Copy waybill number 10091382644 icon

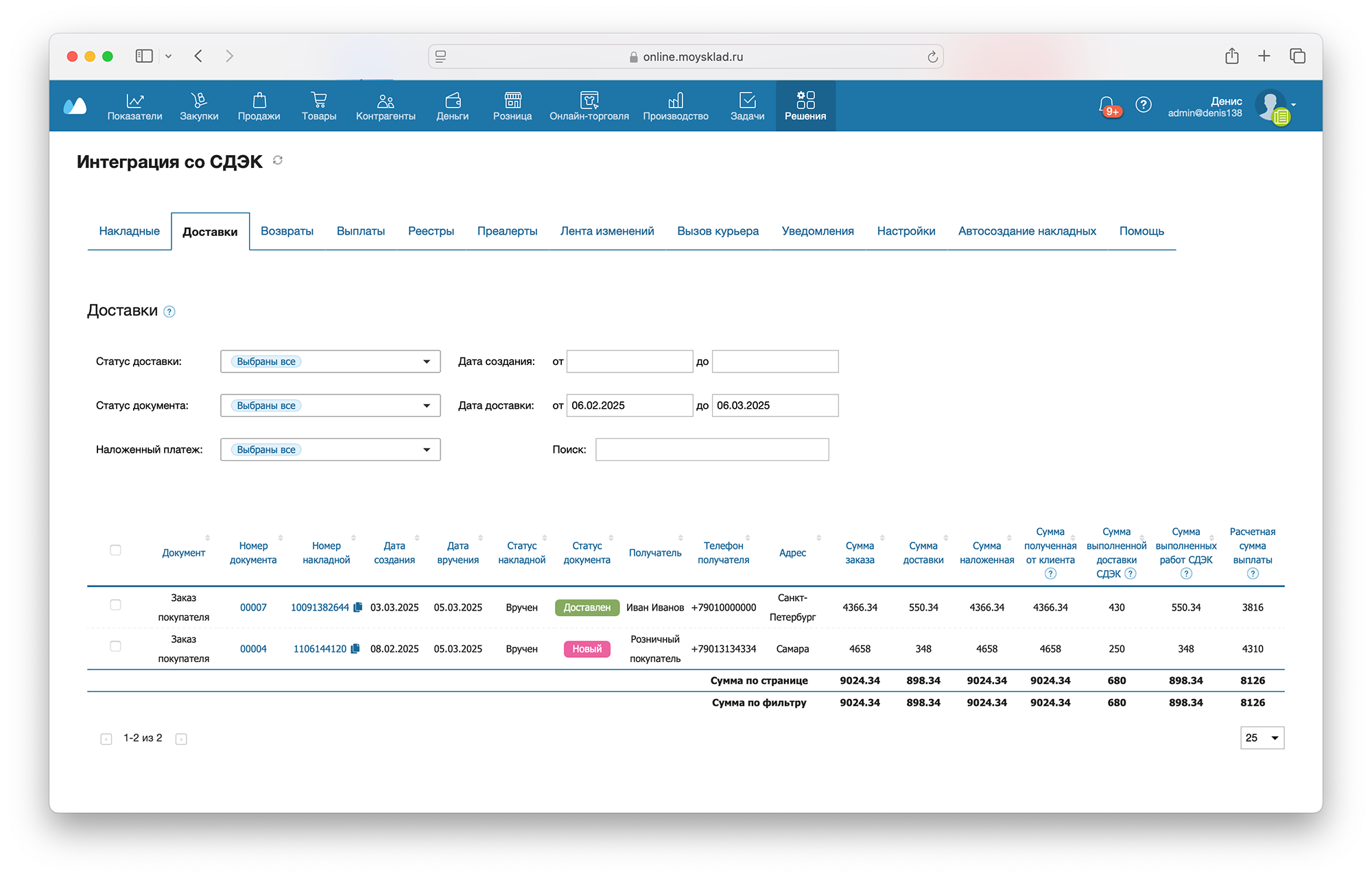(357, 608)
